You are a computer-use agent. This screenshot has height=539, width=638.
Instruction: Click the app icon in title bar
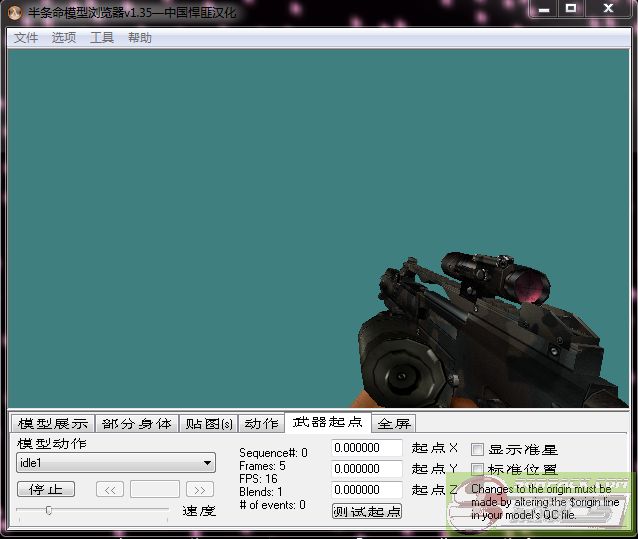click(x=15, y=12)
